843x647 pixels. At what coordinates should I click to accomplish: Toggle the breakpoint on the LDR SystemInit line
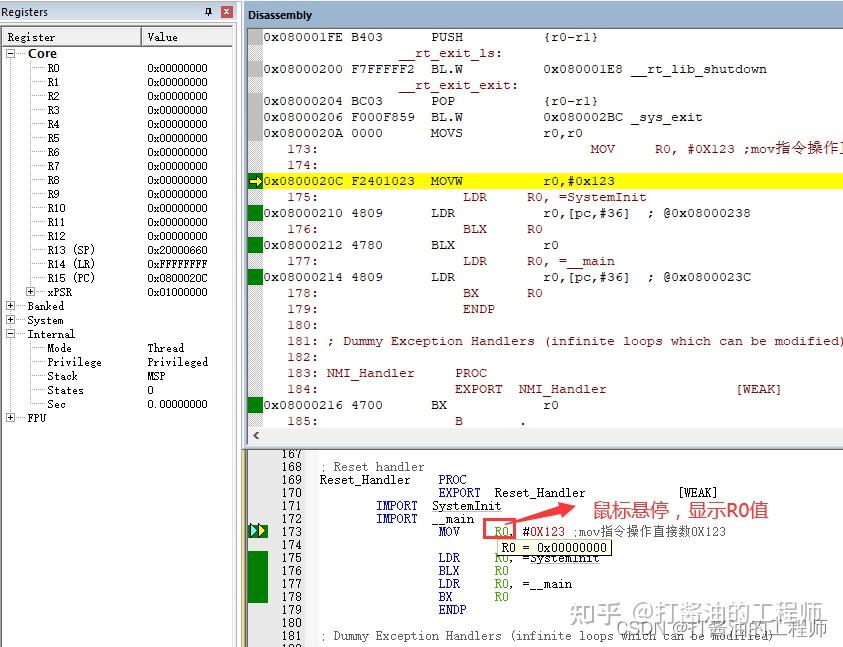[x=257, y=557]
